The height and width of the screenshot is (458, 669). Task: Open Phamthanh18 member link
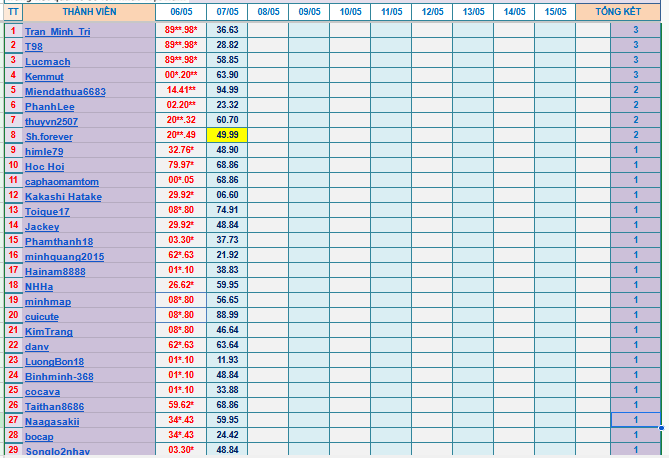pyautogui.click(x=59, y=242)
